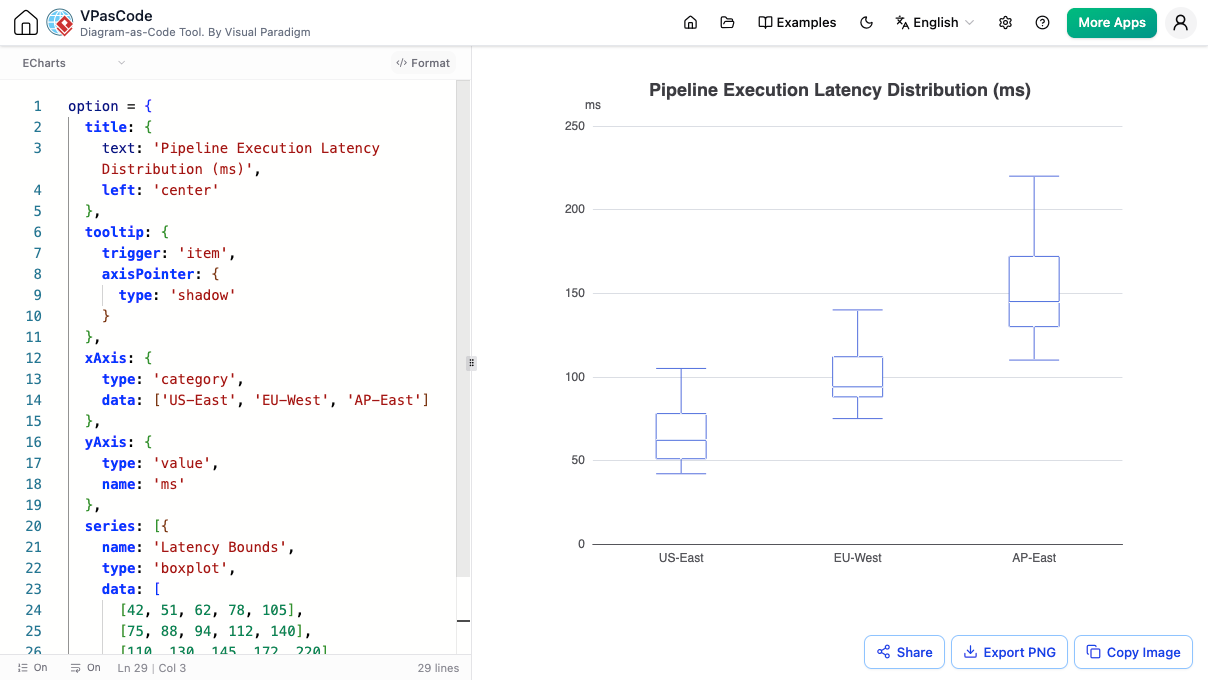Screen dimensions: 1208x680
Task: Toggle line numbers On in status bar
Action: 32,668
